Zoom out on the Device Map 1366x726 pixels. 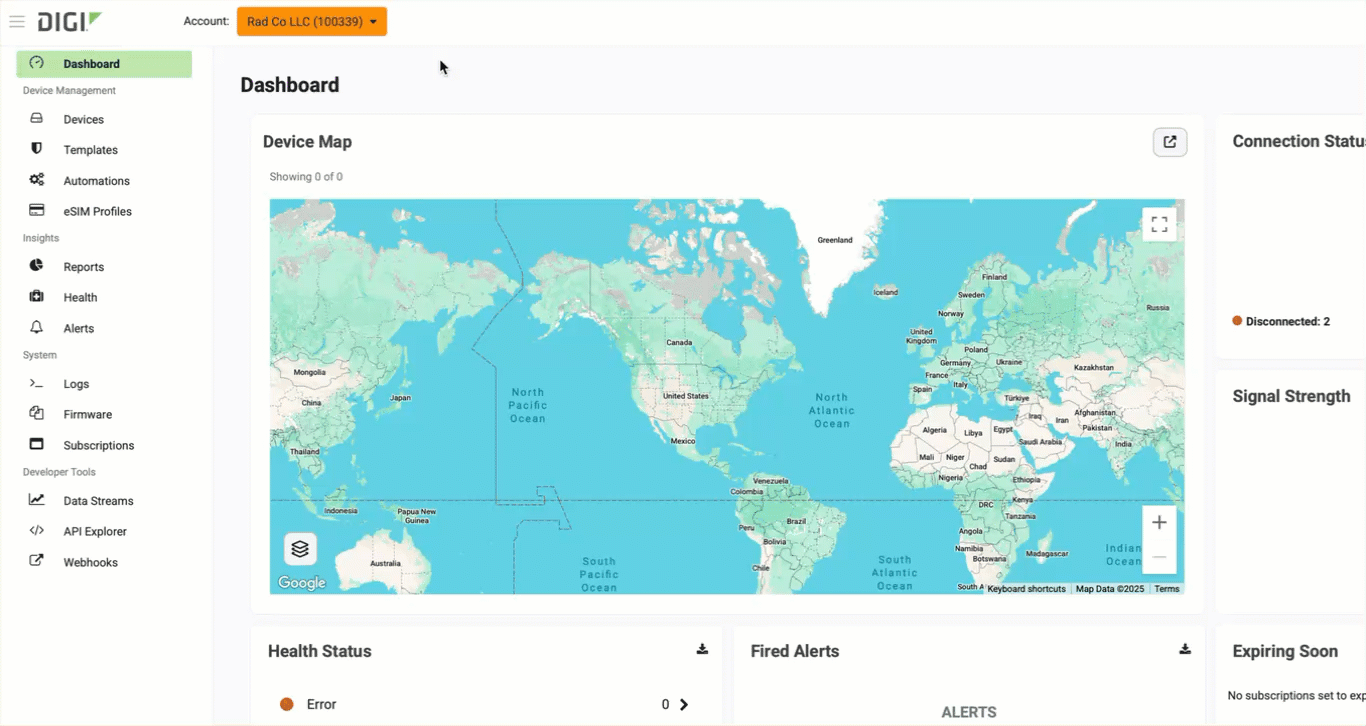point(1159,557)
